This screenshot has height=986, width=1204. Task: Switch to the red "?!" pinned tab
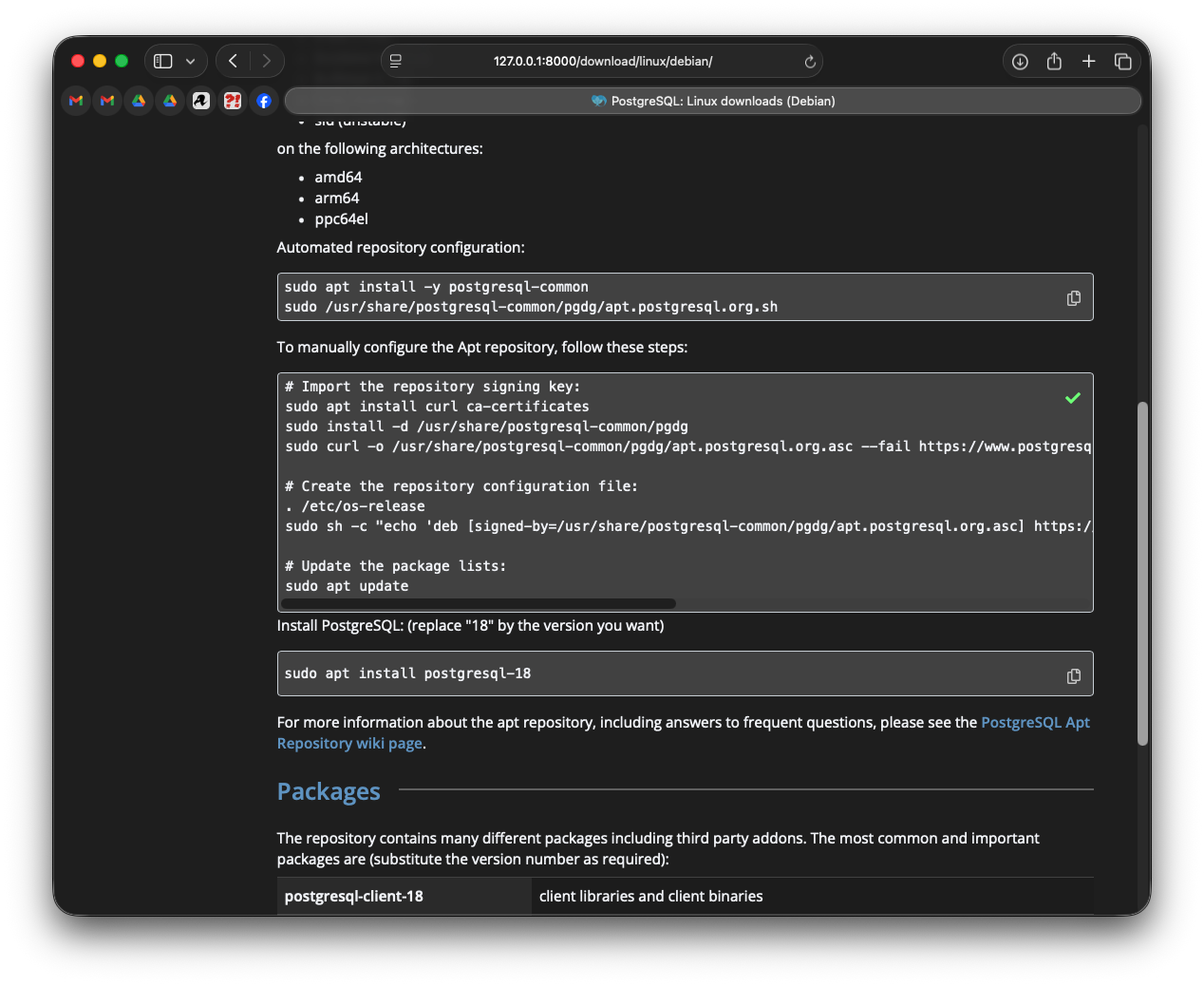(233, 101)
